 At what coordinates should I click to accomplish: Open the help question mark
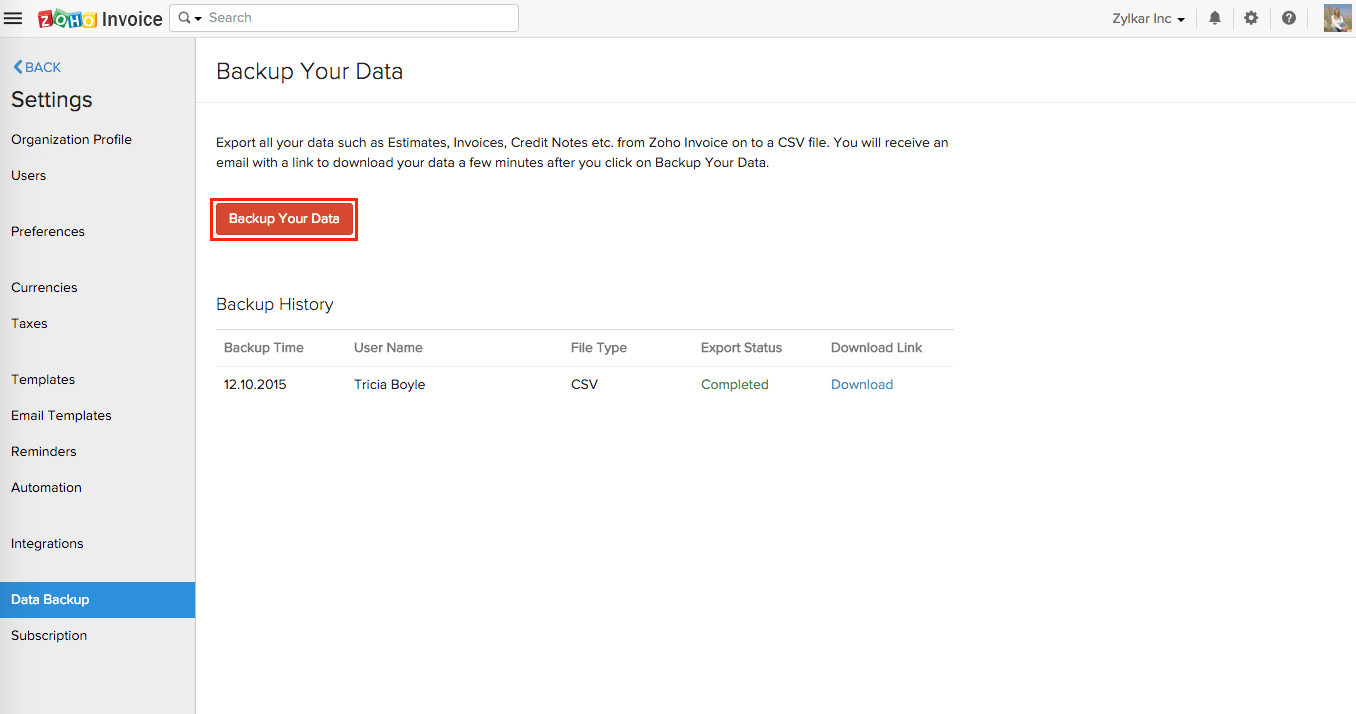click(1288, 18)
